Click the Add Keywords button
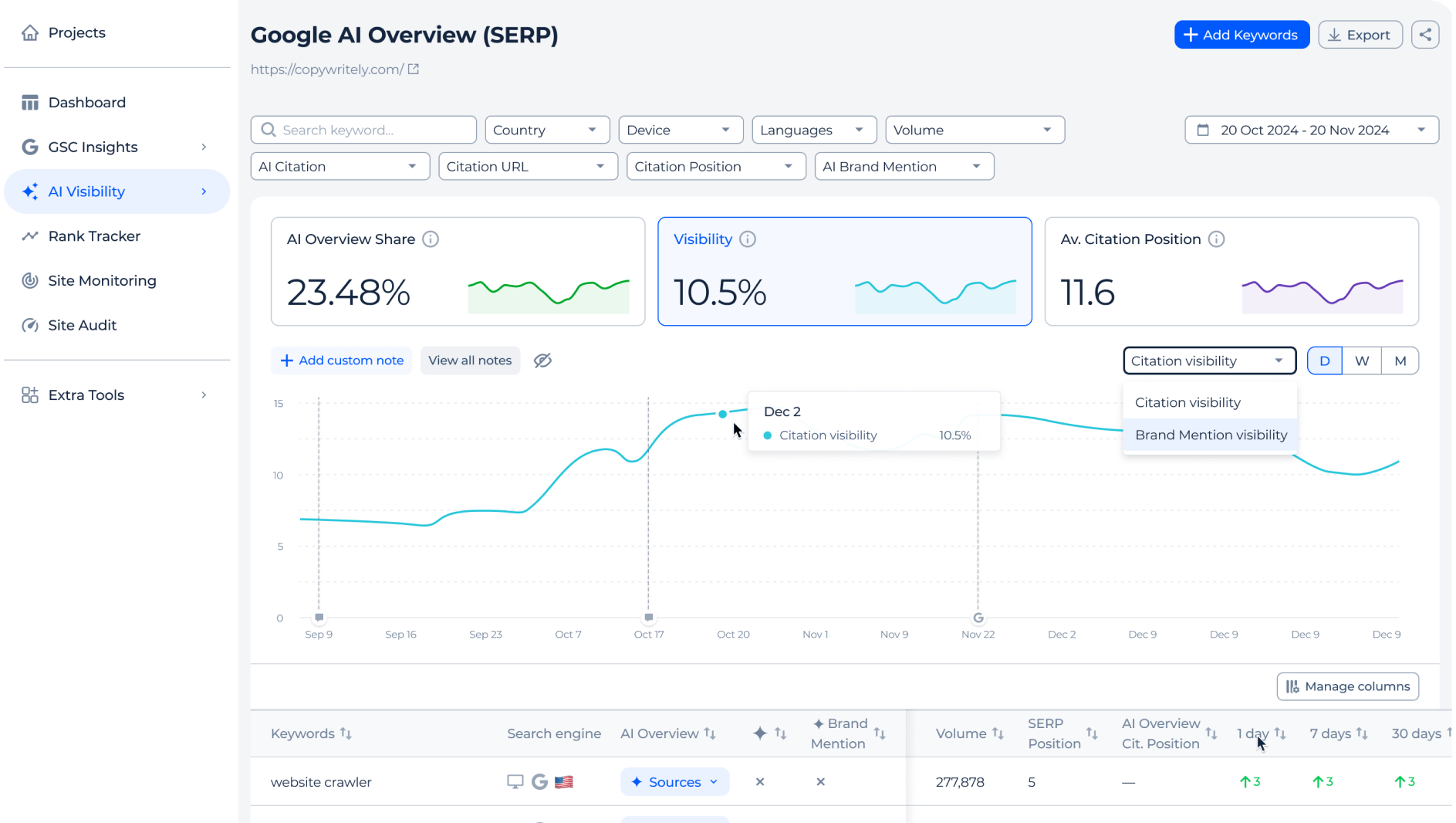Screen dimensions: 1456x823 pyautogui.click(x=1241, y=34)
